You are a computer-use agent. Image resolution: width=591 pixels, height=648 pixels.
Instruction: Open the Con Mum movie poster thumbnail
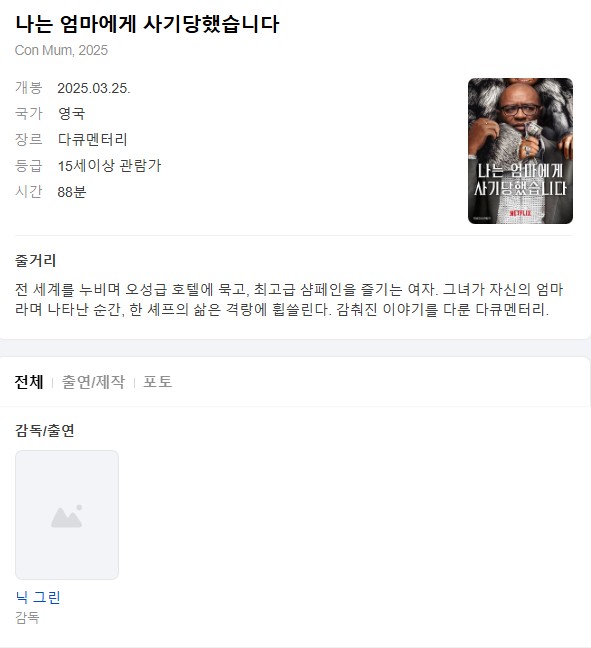pos(520,151)
